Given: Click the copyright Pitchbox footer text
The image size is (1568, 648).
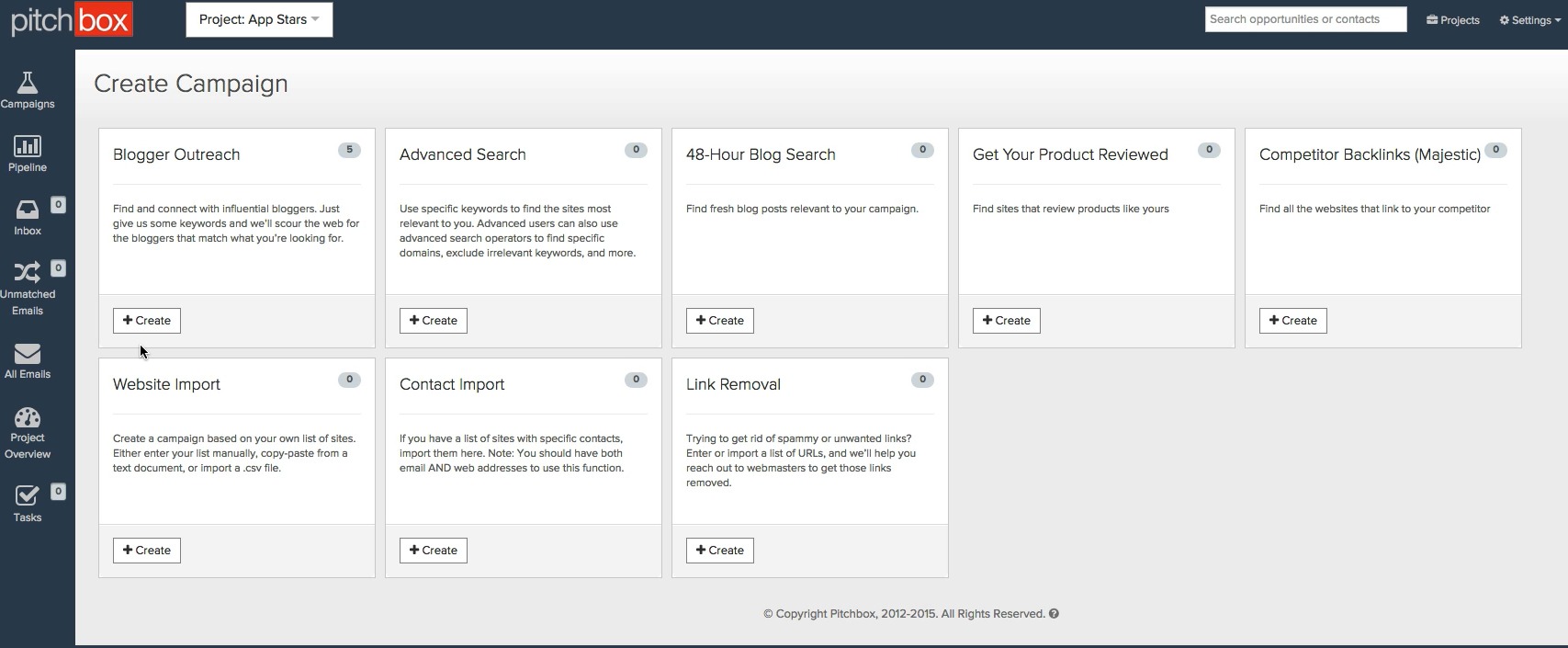Looking at the screenshot, I should [904, 614].
